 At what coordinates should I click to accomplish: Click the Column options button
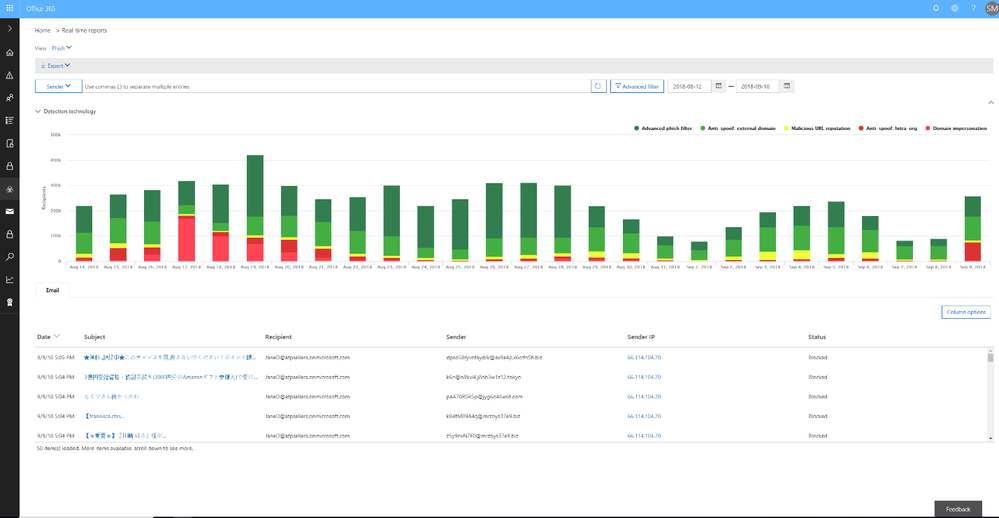click(966, 312)
